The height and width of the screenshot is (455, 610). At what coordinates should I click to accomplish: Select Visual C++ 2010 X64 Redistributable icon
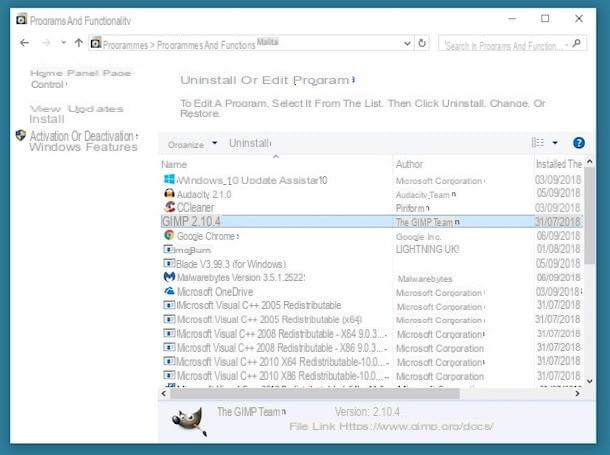tap(169, 361)
